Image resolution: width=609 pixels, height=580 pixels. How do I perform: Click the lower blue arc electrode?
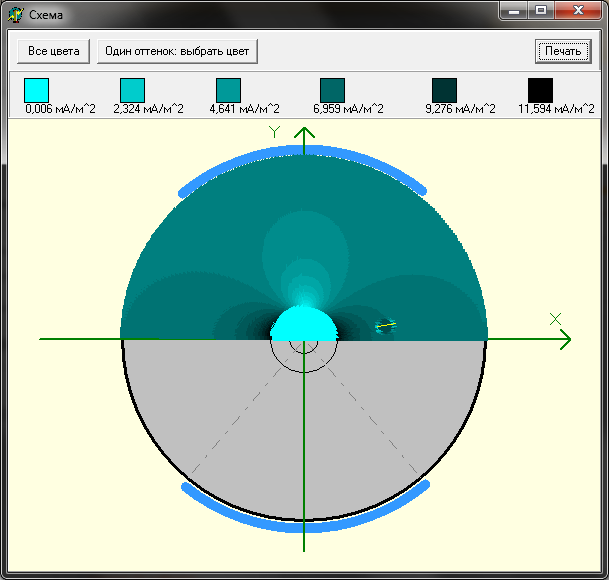305,526
